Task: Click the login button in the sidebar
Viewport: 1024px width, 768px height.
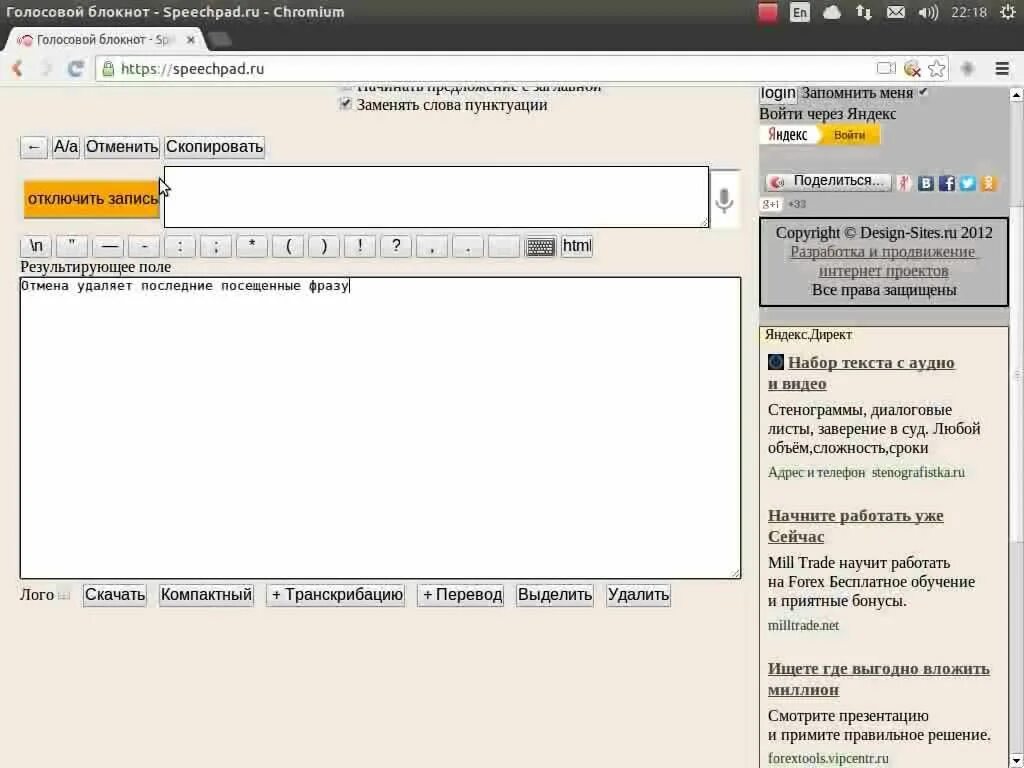Action: (778, 93)
